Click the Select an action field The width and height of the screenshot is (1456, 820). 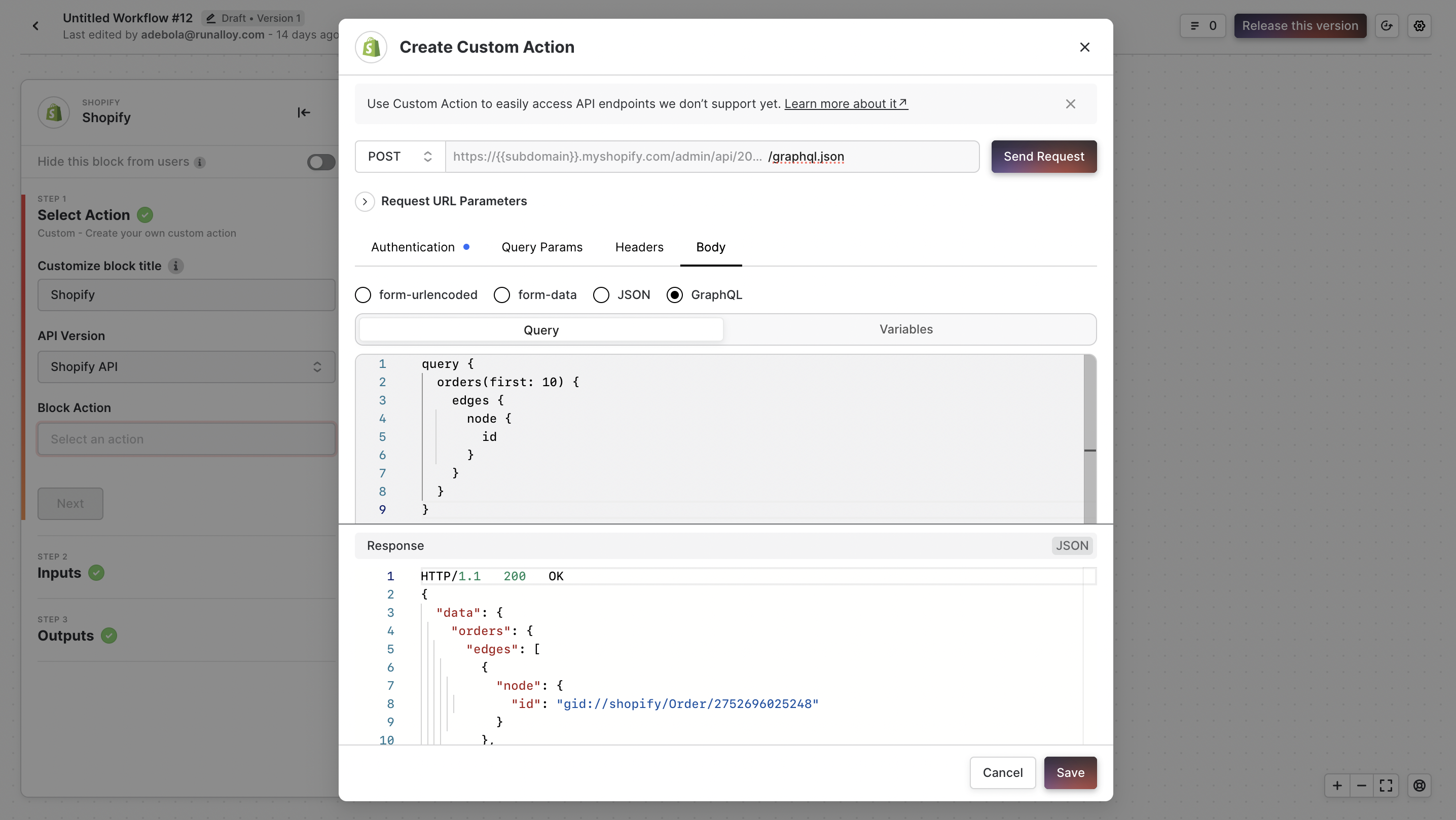point(186,439)
